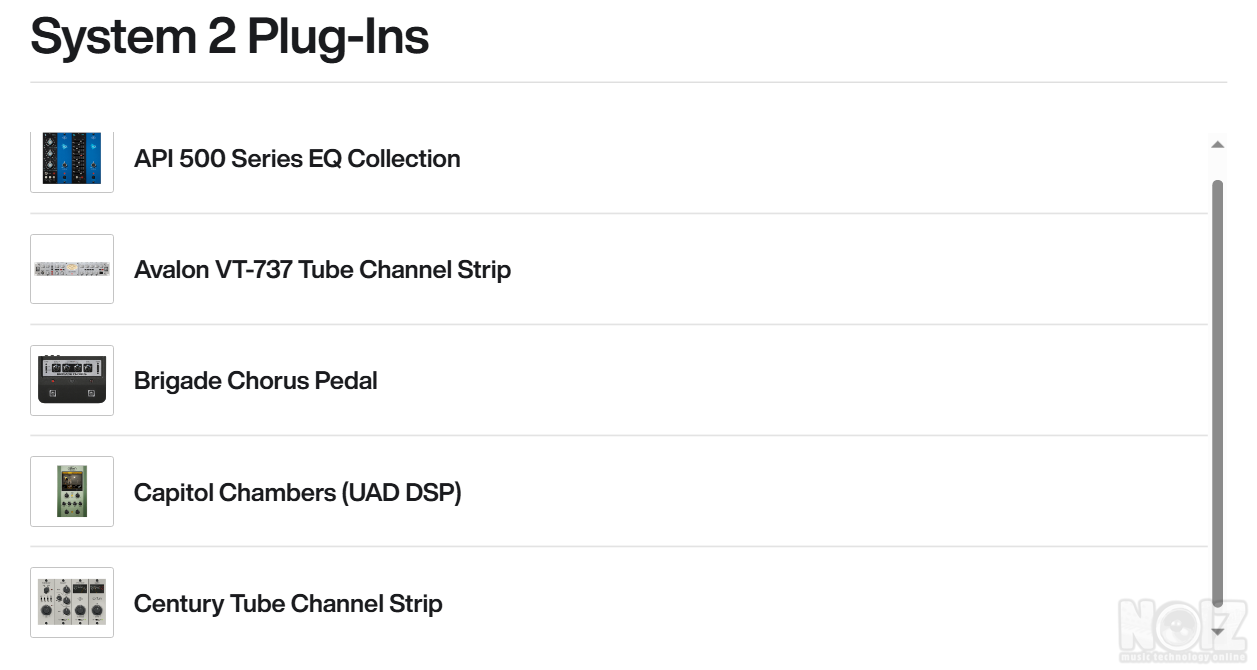The height and width of the screenshot is (670, 1257).
Task: Click the scroll down arrow of the list
Action: coord(1217,632)
